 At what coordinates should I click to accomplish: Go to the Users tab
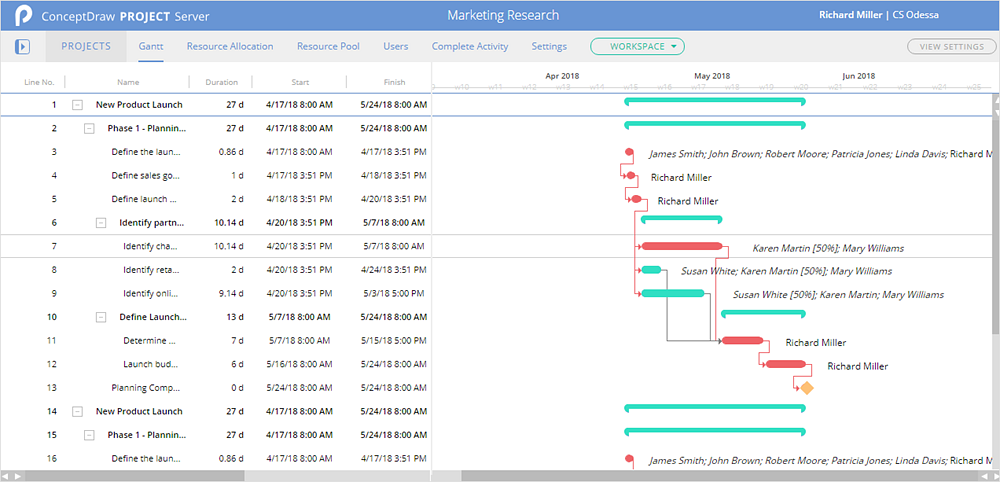395,46
